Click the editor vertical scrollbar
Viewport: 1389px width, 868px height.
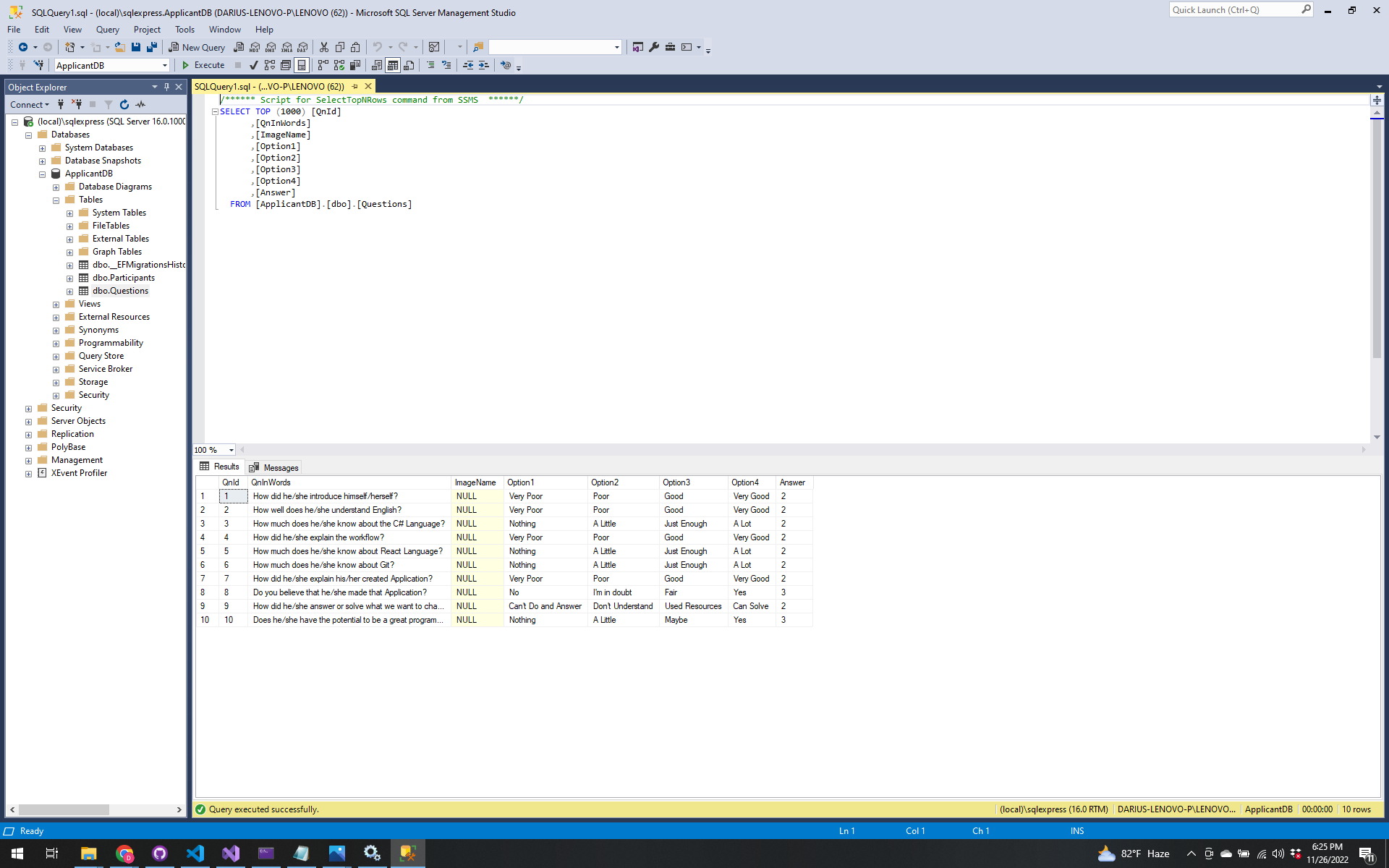coord(1376,239)
